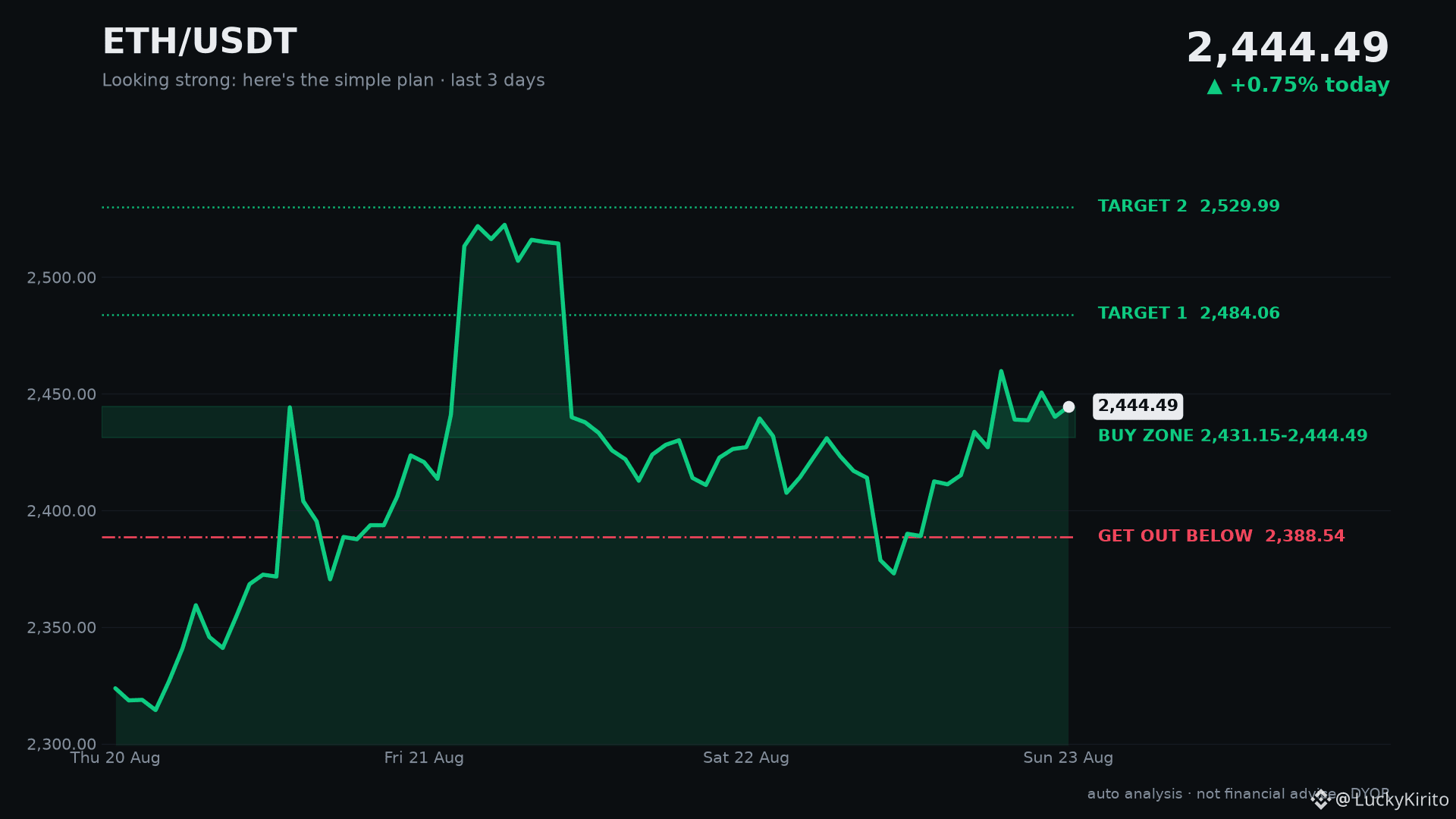Viewport: 1456px width, 819px height.
Task: Click the white 2,444.49 price tag on the chart
Action: coord(1137,406)
